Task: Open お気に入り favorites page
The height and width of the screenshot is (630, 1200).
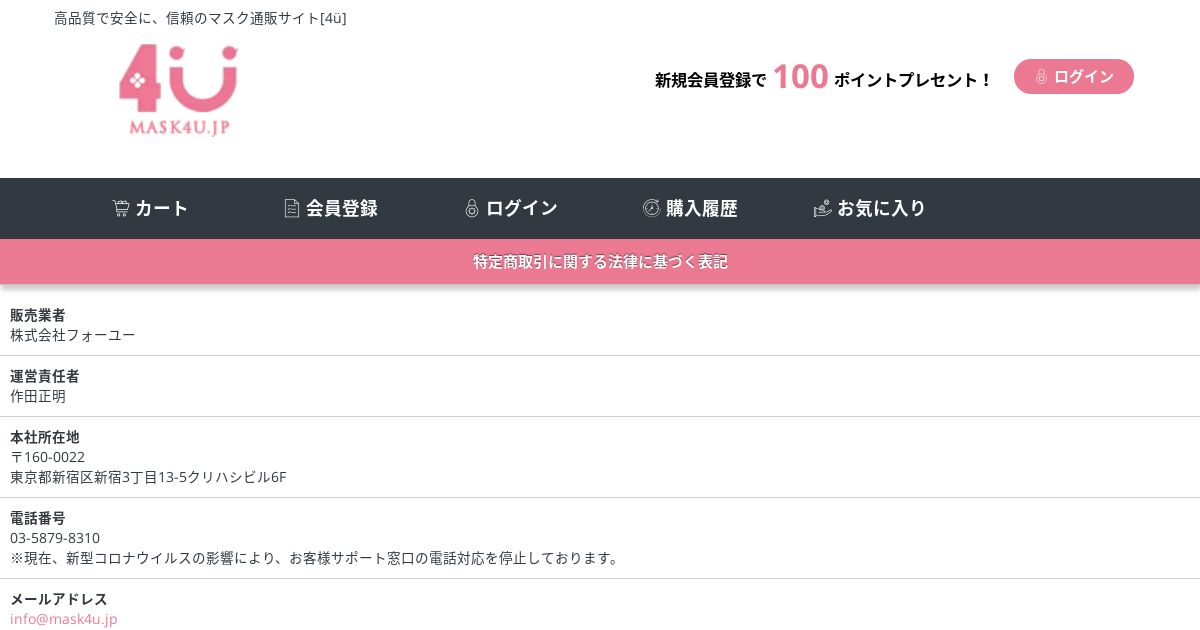Action: 882,208
